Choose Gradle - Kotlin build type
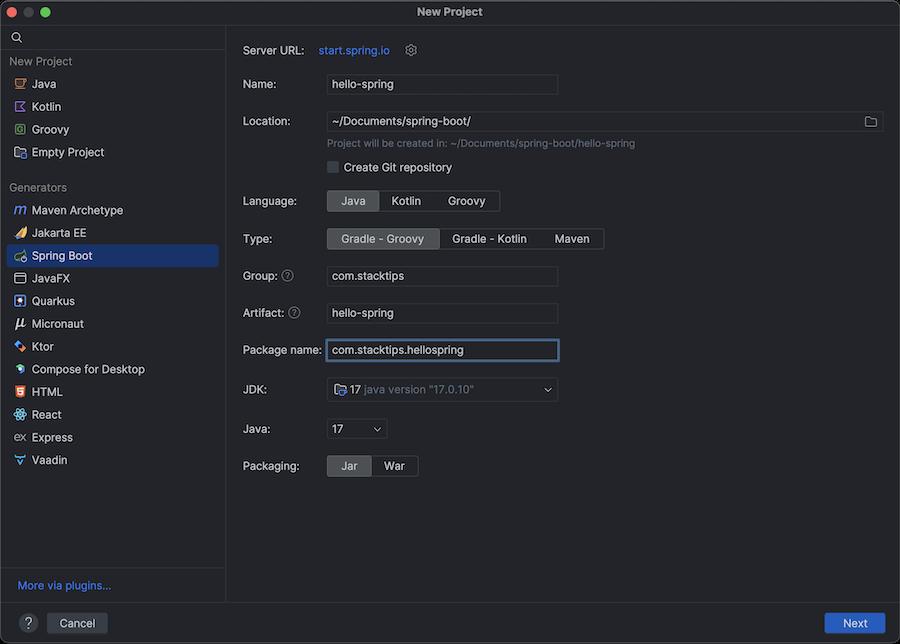 point(489,239)
